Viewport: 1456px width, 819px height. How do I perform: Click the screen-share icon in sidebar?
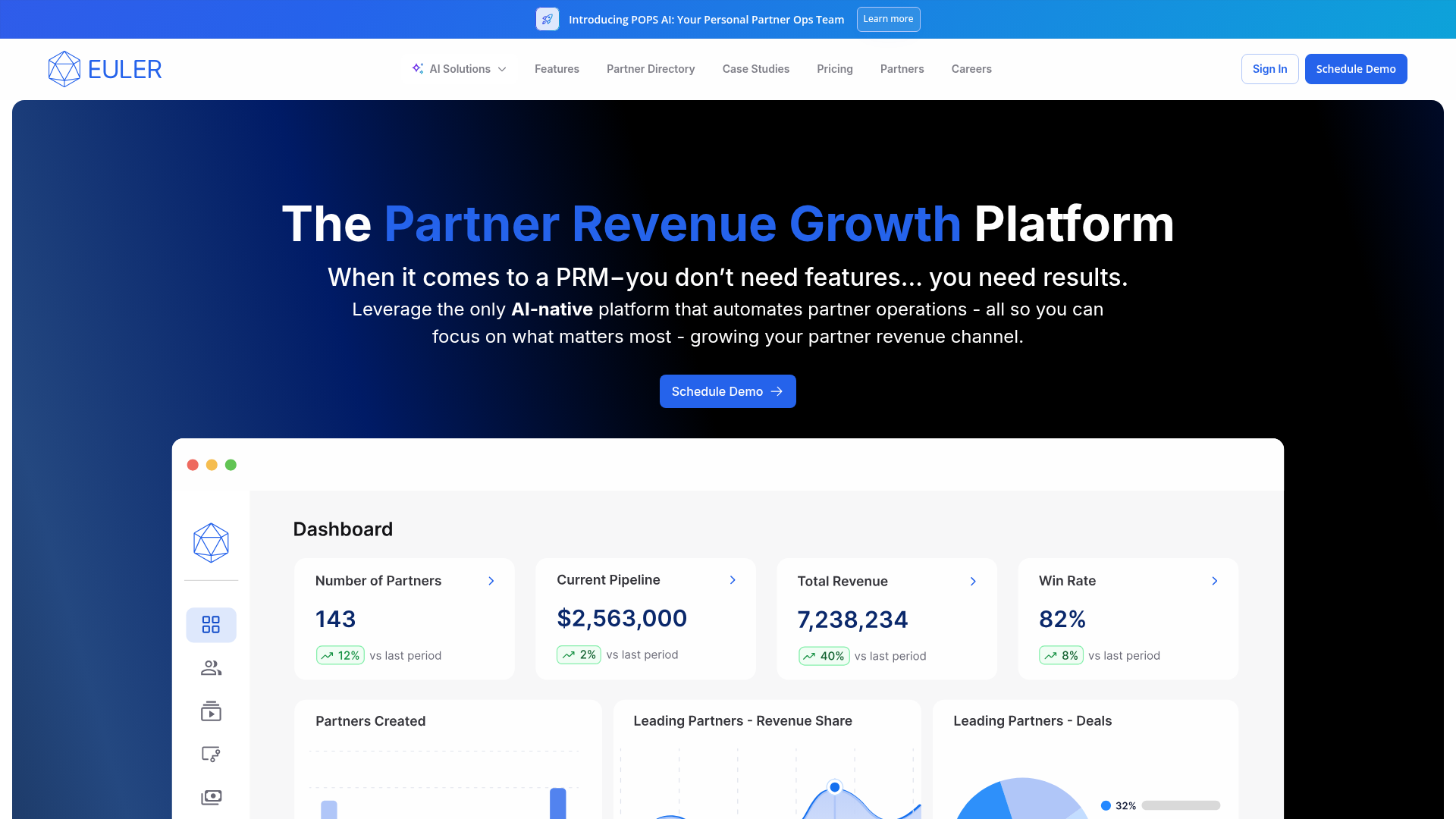tap(211, 755)
